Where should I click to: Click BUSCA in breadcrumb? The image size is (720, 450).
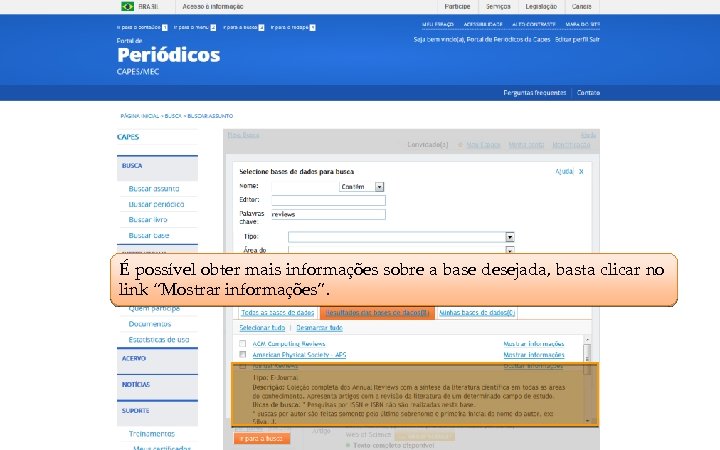point(173,116)
